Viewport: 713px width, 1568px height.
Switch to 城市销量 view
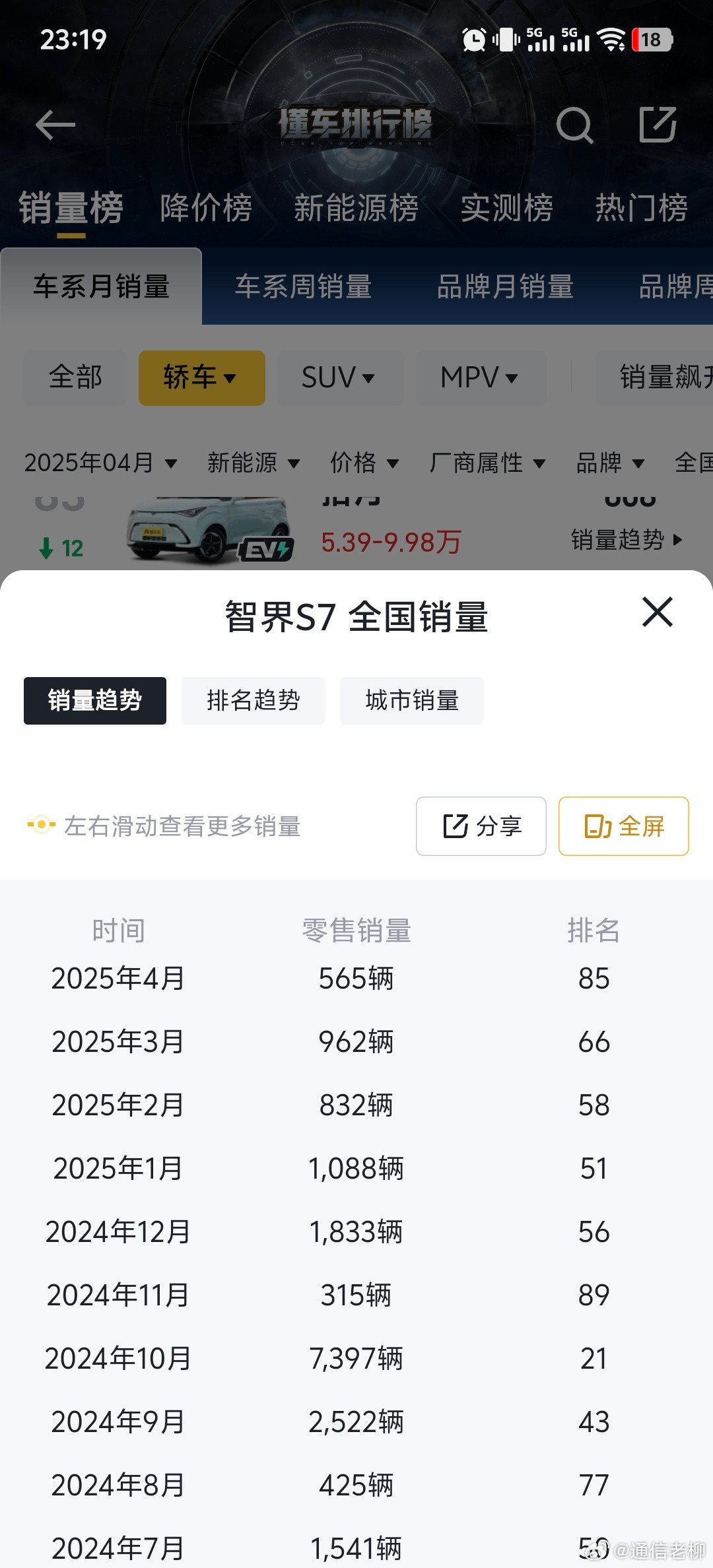pyautogui.click(x=412, y=700)
